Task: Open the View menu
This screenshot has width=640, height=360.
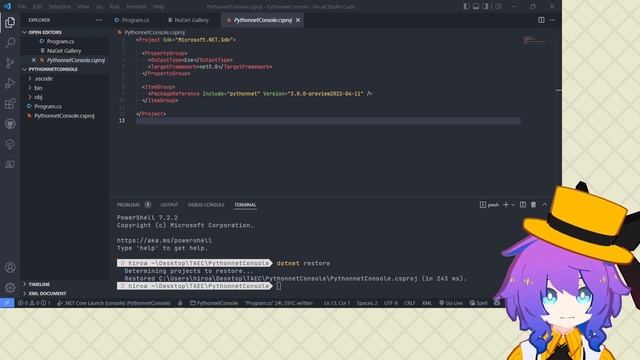Action: click(83, 7)
